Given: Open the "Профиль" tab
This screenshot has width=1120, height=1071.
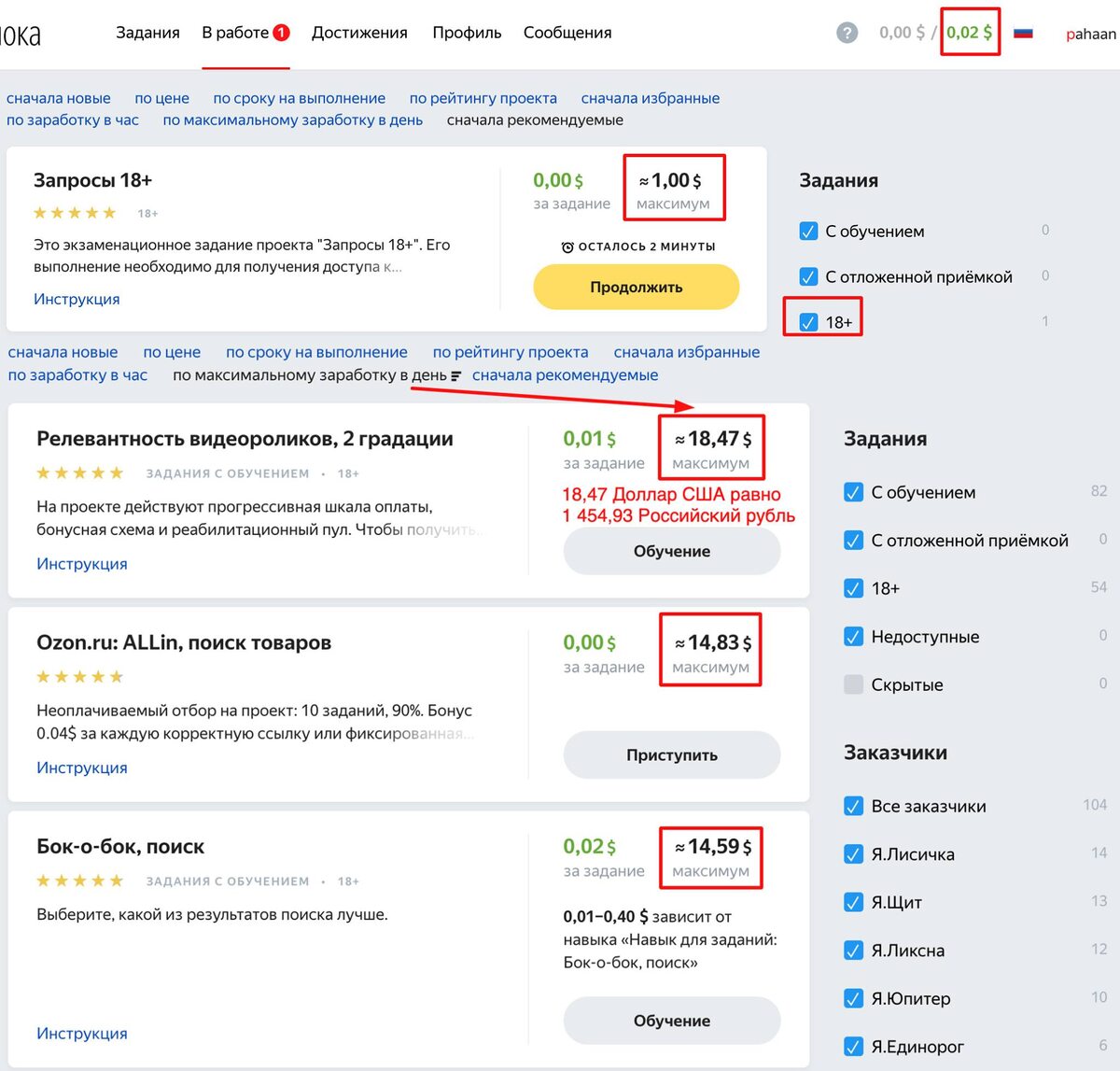Looking at the screenshot, I should coord(467,32).
